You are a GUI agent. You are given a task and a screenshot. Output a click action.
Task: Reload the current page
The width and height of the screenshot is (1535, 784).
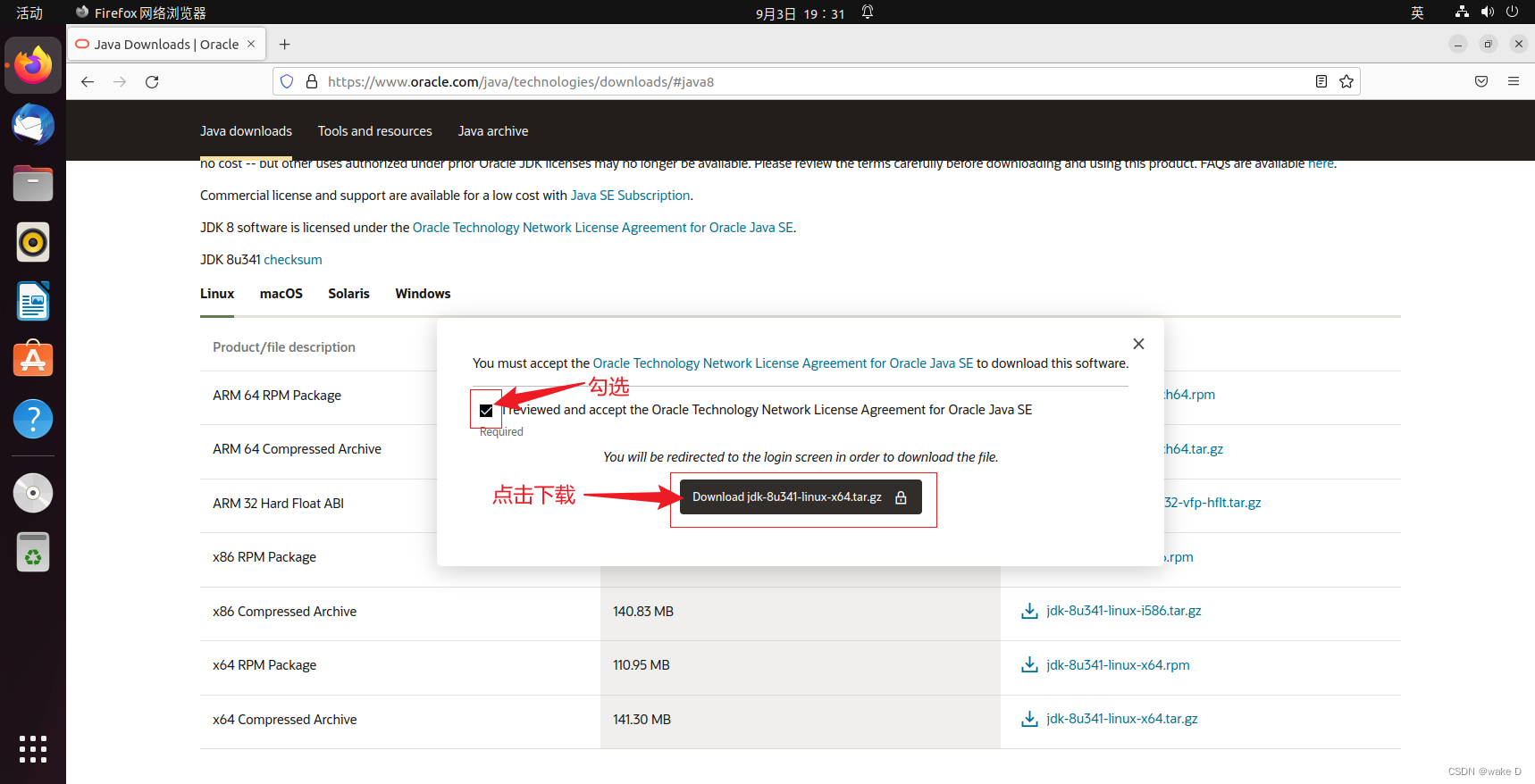[152, 81]
